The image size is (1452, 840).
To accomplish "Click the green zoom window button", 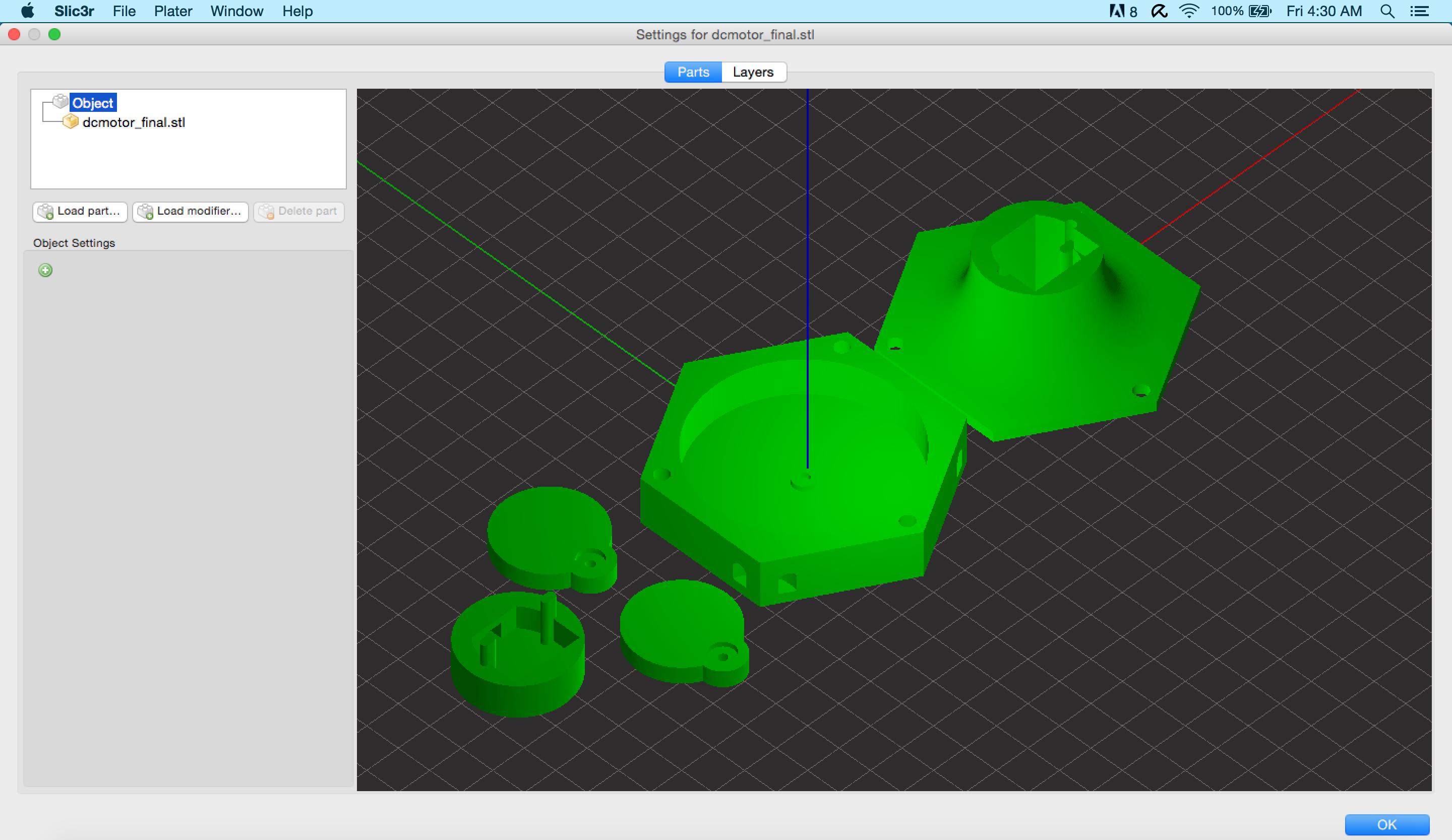I will click(55, 35).
